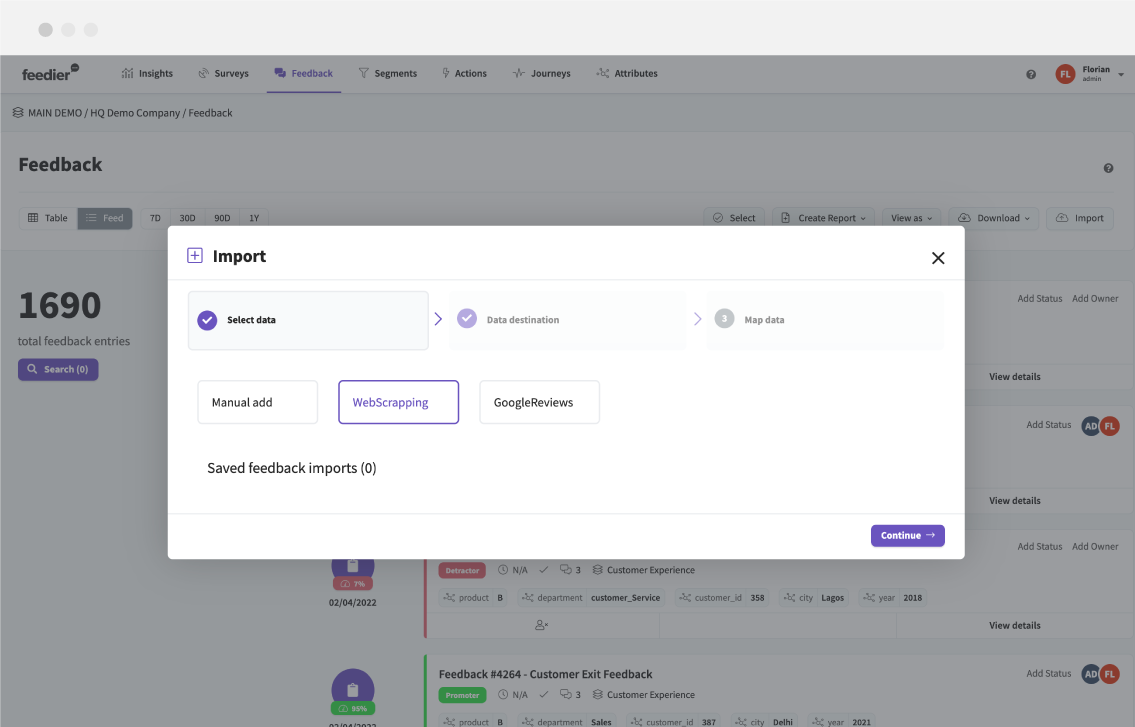Expand the View as menu

coord(910,217)
